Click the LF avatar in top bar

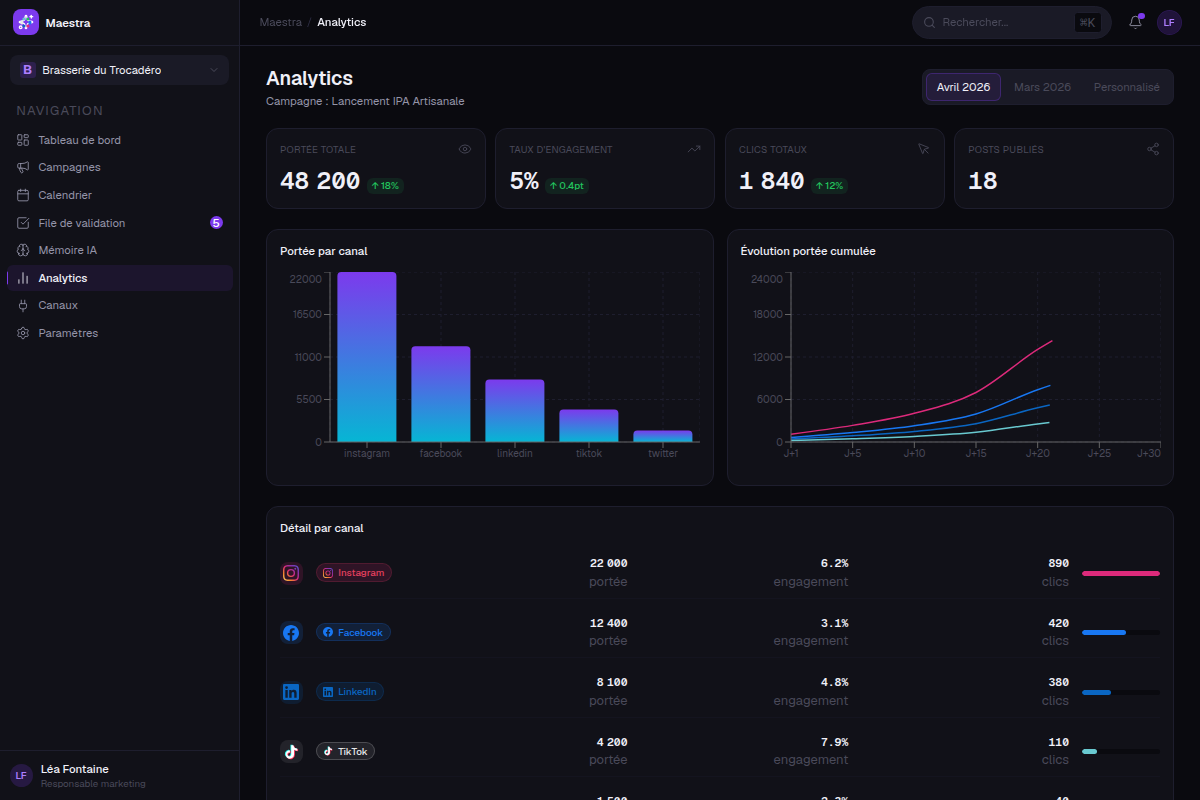pyautogui.click(x=1169, y=22)
